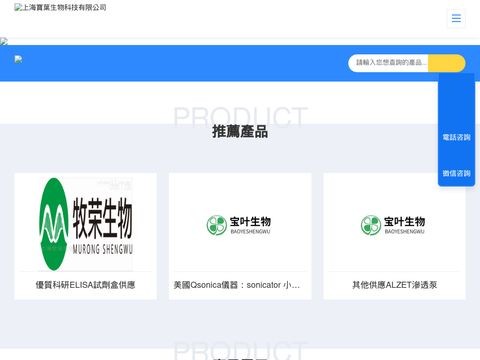Click the Qsonica card 宝叶生物 image
The height and width of the screenshot is (360, 480).
239,225
